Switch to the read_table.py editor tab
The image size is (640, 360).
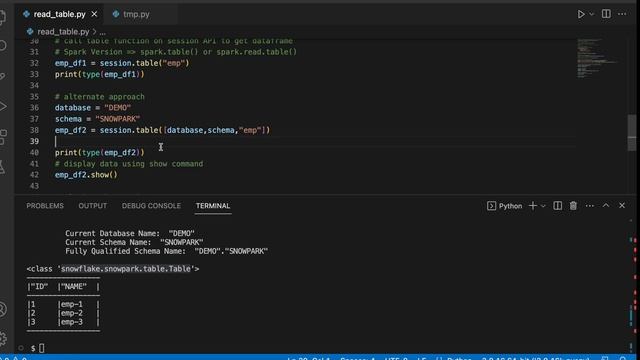(x=59, y=14)
